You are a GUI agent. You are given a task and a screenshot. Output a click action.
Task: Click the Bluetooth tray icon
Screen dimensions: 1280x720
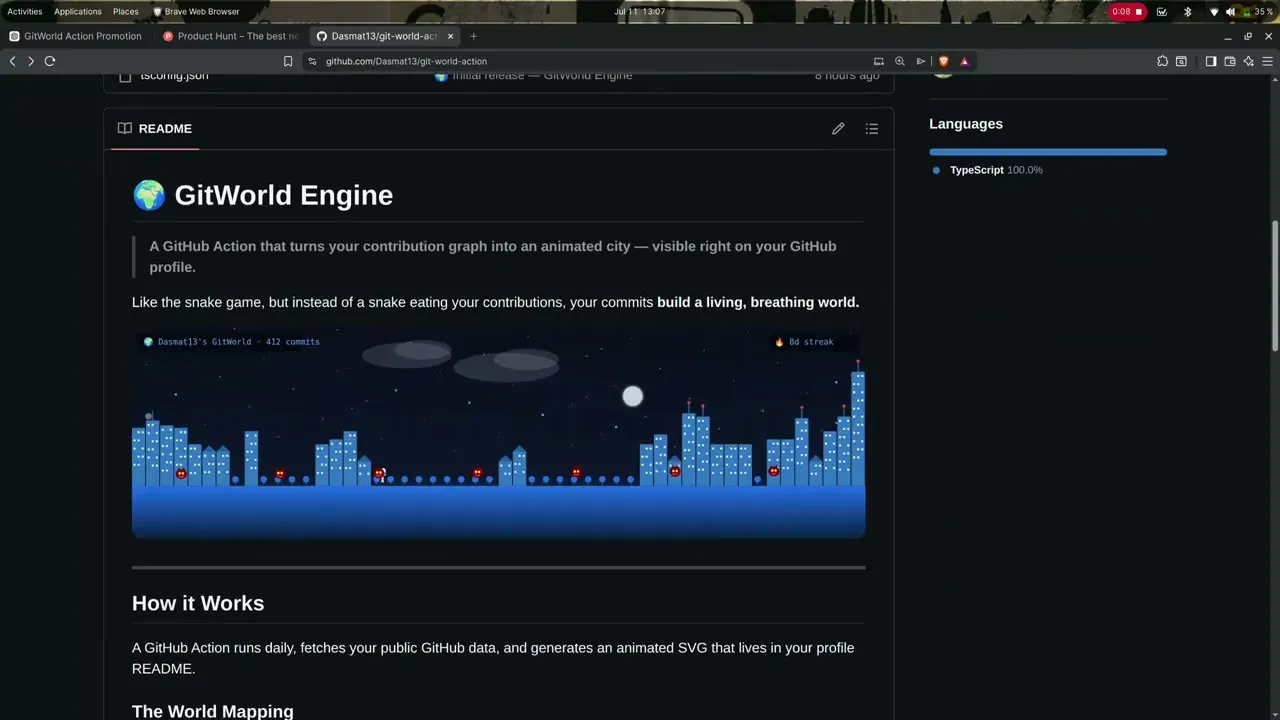[x=1188, y=12]
